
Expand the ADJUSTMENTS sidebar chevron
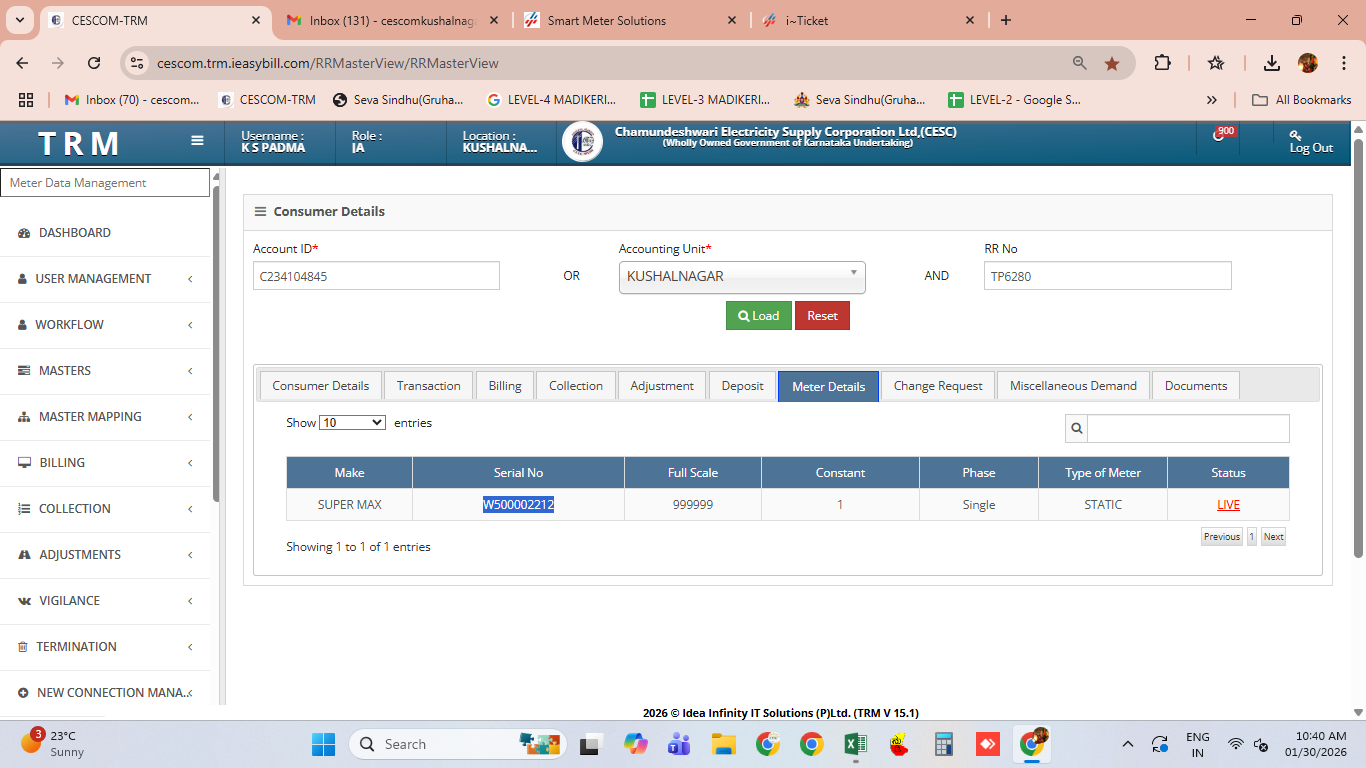[x=190, y=555]
